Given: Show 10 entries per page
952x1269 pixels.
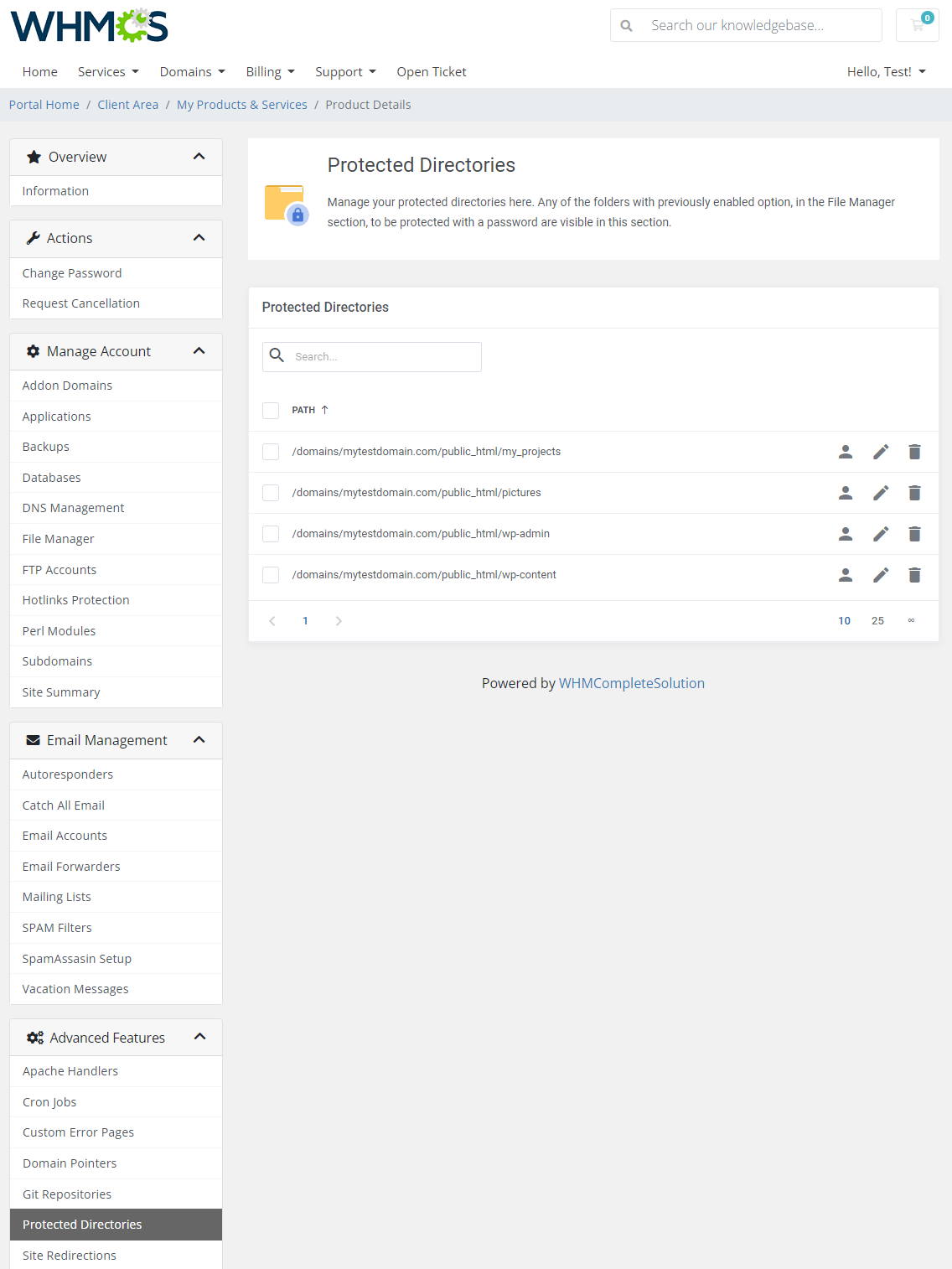Looking at the screenshot, I should (x=844, y=621).
